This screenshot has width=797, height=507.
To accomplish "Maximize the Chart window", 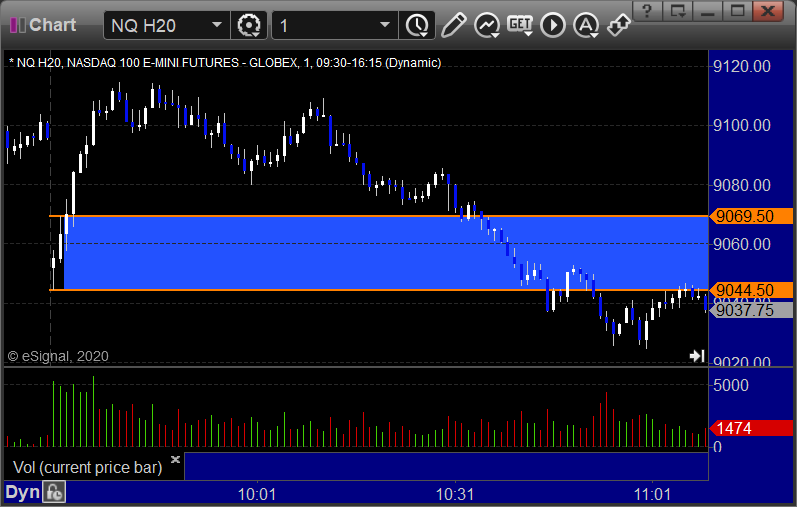I will [x=738, y=10].
